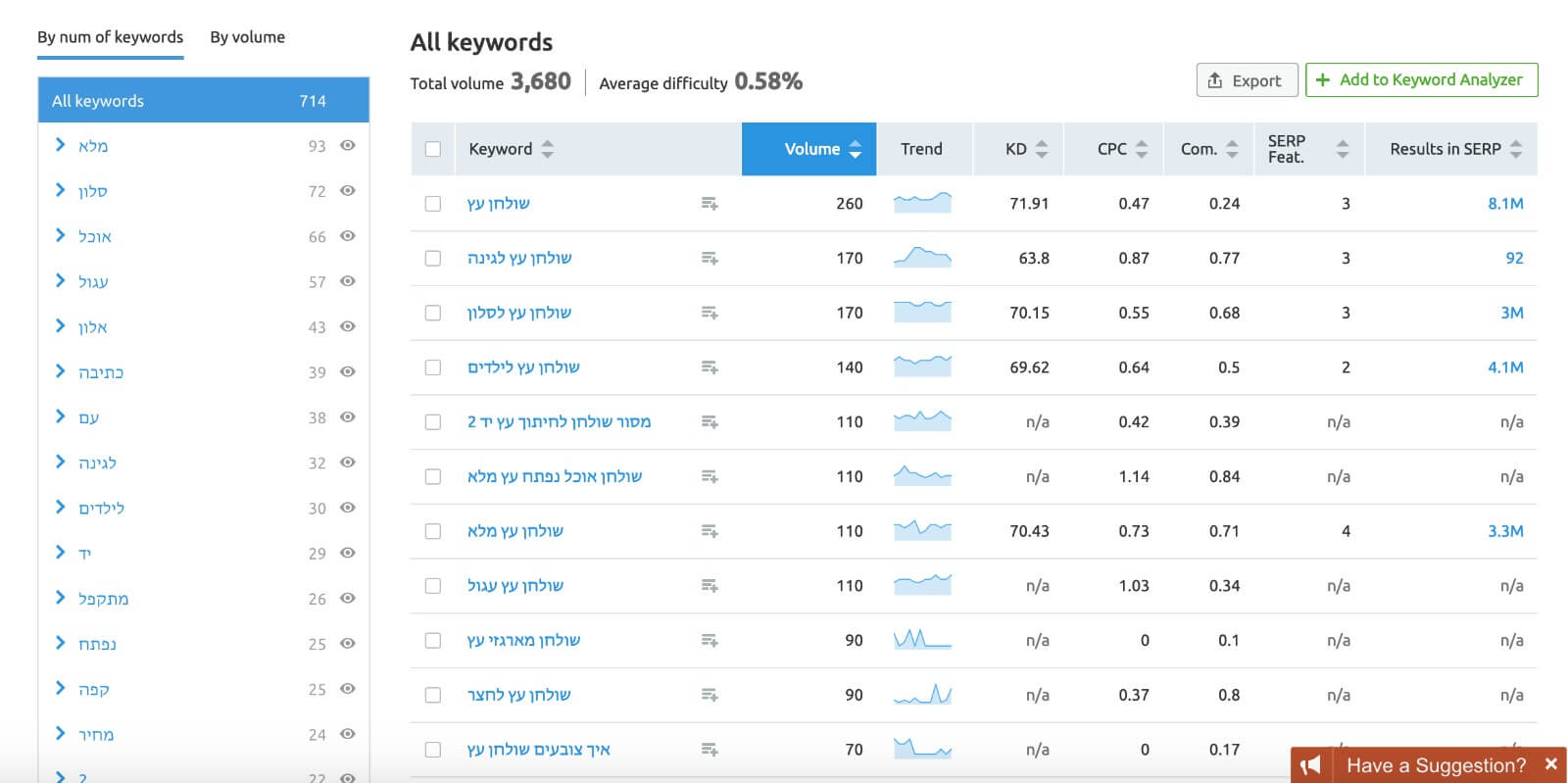
Task: Click the trend sparkline in the 260 volume row
Action: coord(922,203)
